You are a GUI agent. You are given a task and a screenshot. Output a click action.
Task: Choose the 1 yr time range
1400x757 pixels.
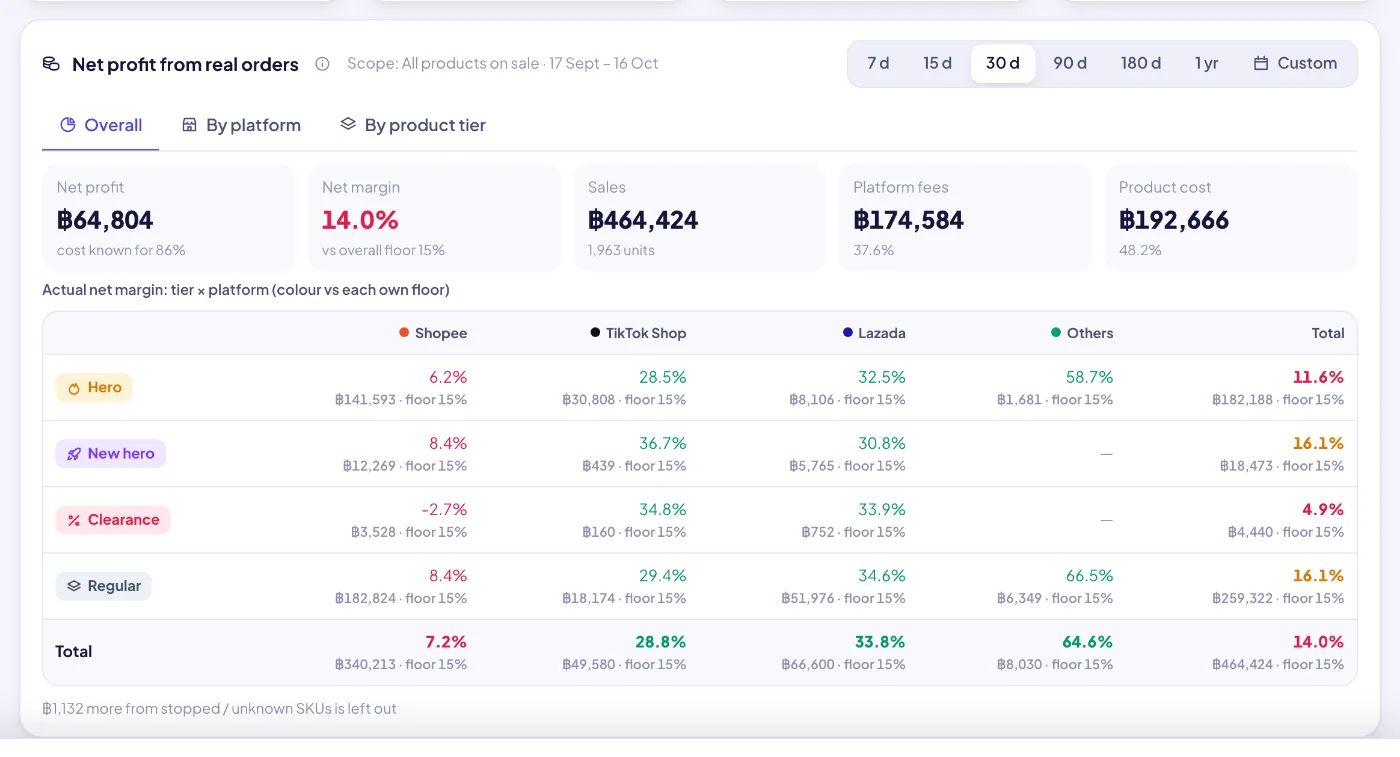1207,64
